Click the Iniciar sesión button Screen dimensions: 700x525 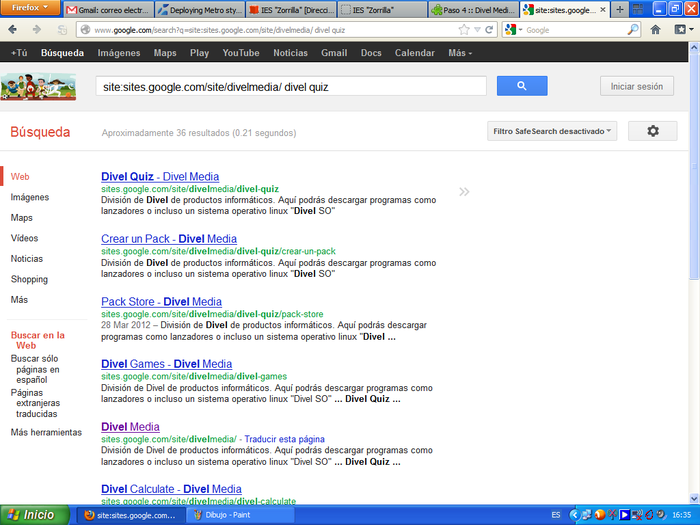pyautogui.click(x=637, y=86)
